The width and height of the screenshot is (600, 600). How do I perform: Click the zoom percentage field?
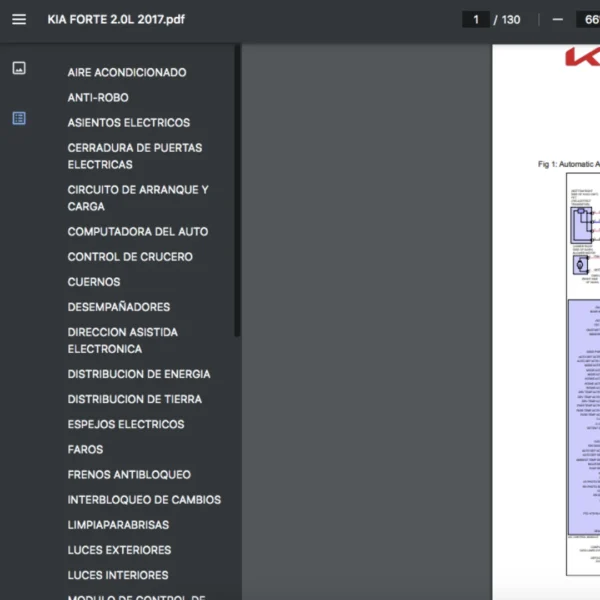[589, 20]
